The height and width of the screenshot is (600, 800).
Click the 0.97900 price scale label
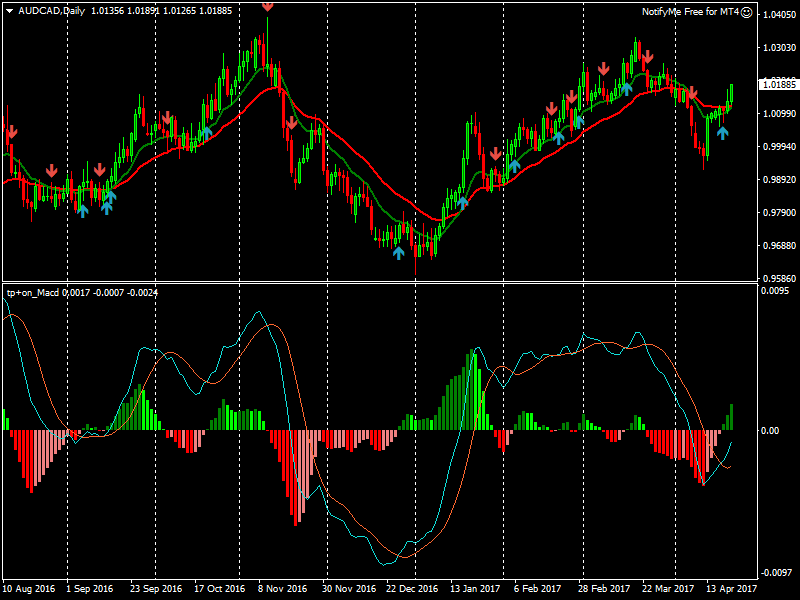coord(779,213)
